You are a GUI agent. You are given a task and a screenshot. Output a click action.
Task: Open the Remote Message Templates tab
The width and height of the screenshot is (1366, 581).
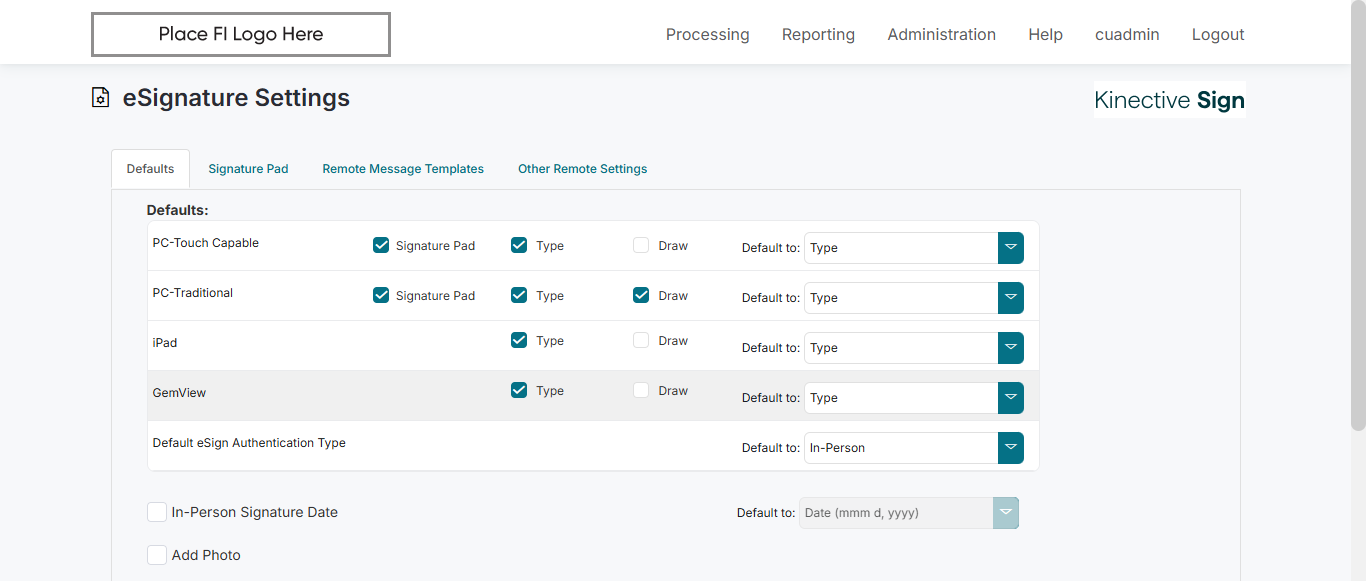403,169
